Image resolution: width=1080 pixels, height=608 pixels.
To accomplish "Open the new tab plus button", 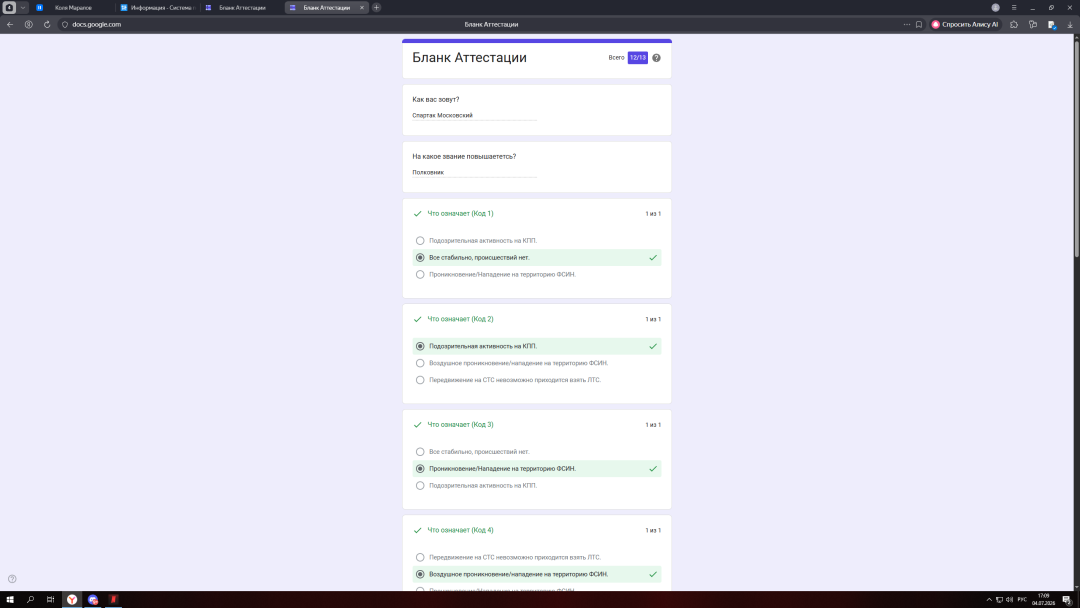I will coord(376,8).
